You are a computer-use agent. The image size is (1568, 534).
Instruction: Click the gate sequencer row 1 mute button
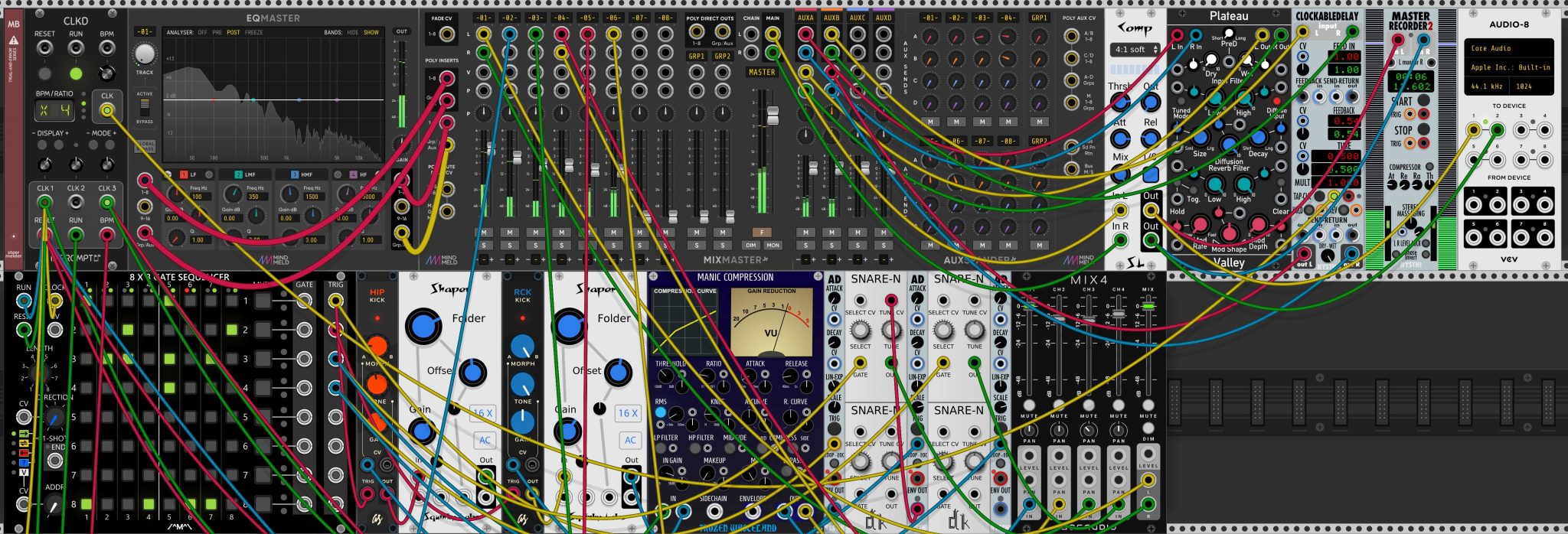pyautogui.click(x=263, y=301)
